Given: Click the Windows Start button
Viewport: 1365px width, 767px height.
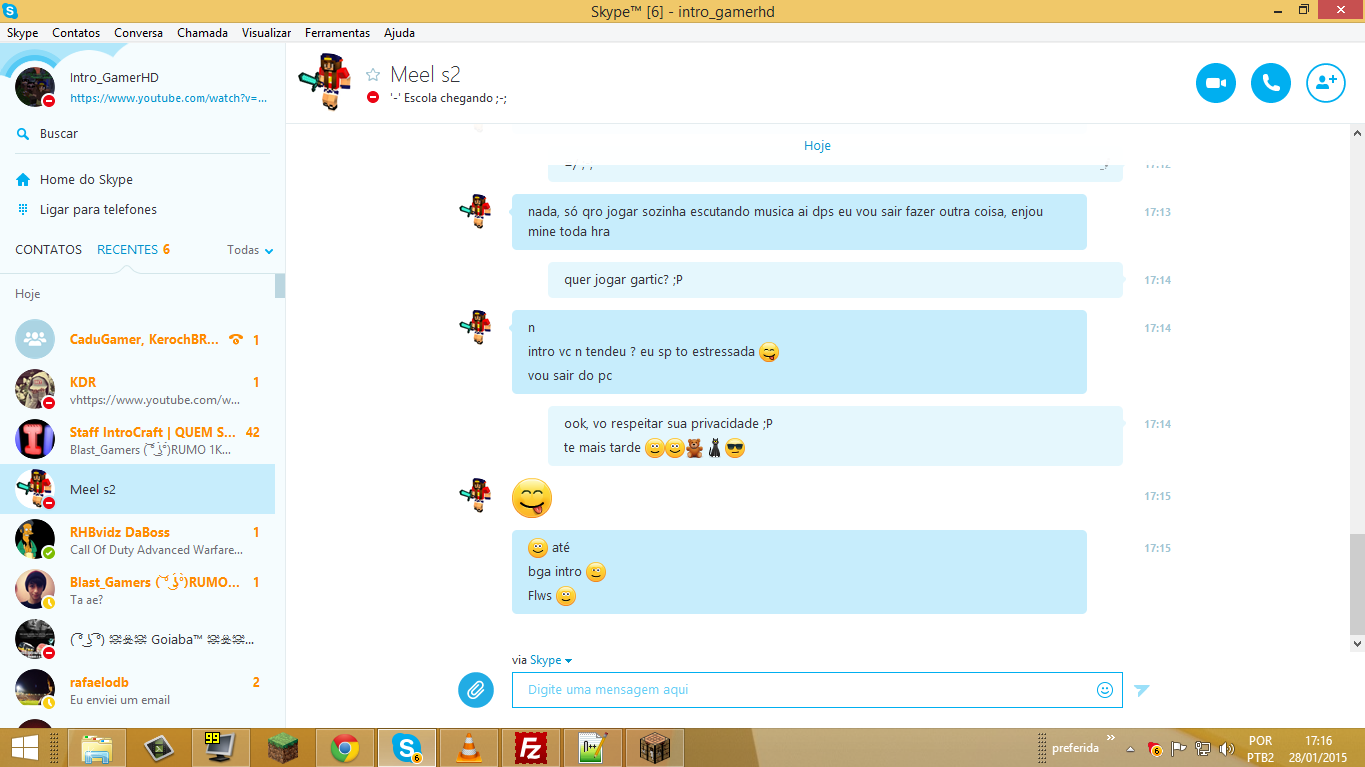Looking at the screenshot, I should (24, 747).
